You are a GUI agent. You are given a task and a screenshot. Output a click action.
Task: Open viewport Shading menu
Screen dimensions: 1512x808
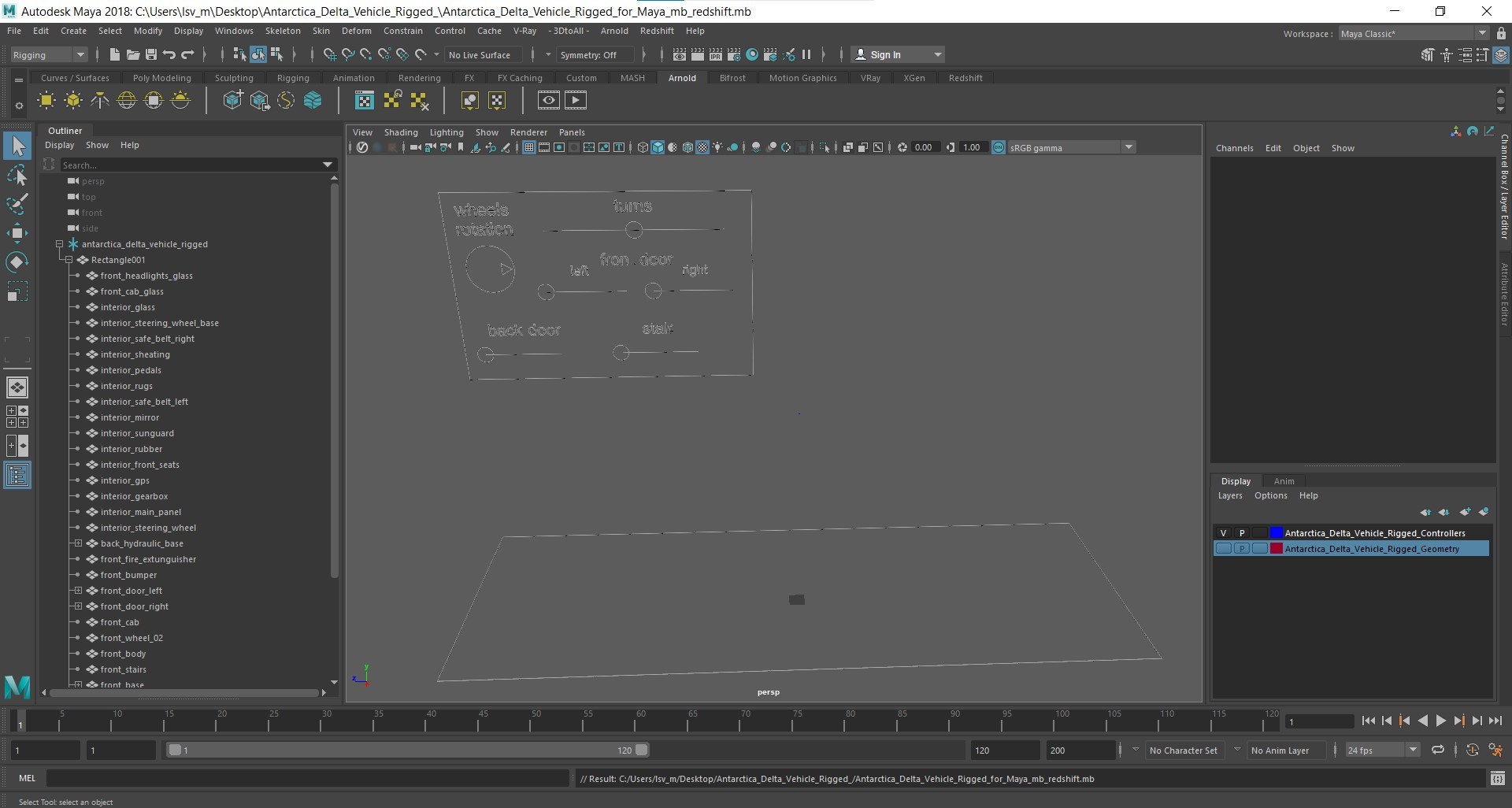coord(401,132)
